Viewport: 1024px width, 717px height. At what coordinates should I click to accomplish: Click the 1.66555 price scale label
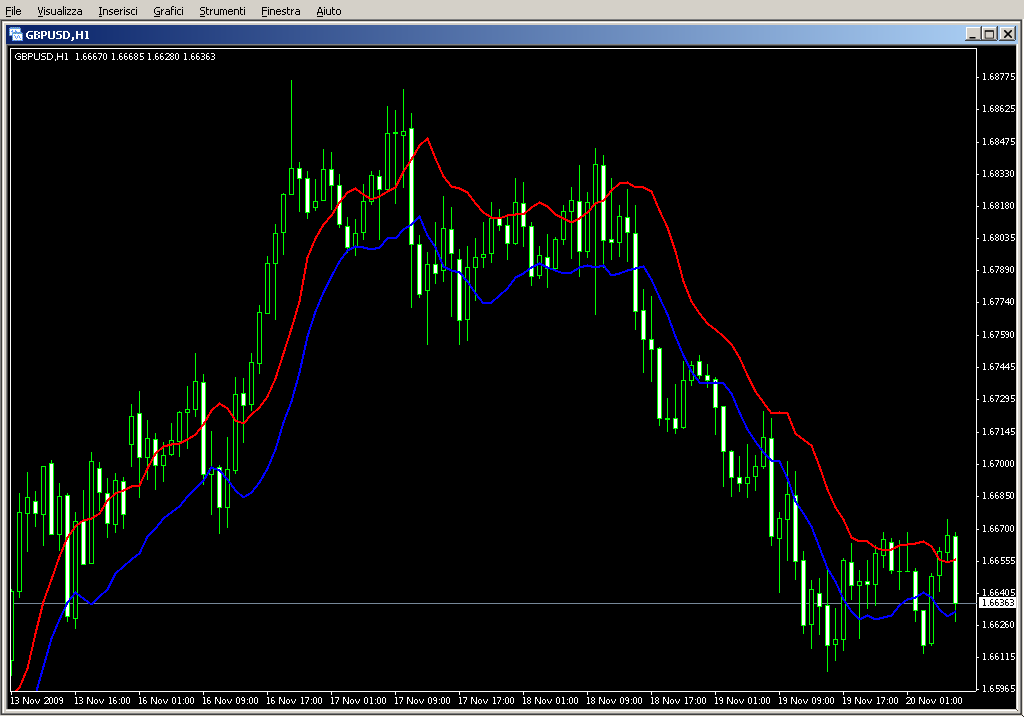point(999,561)
